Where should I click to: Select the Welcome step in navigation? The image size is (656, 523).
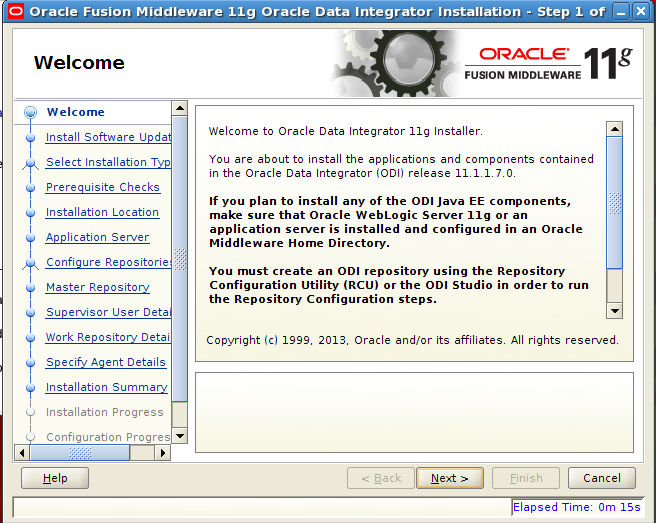coord(75,112)
